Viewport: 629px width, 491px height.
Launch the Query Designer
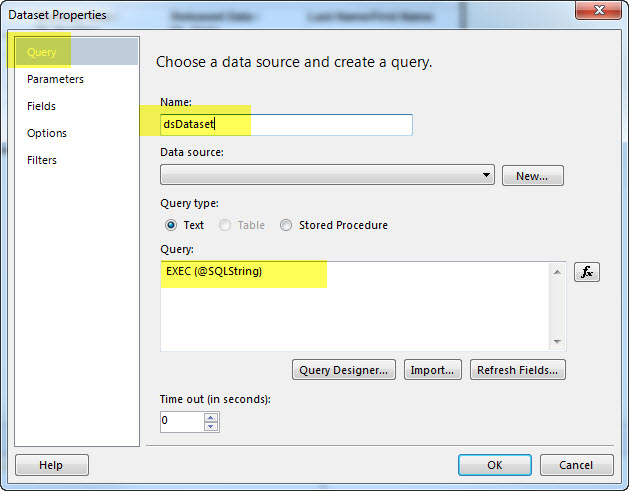[x=344, y=370]
